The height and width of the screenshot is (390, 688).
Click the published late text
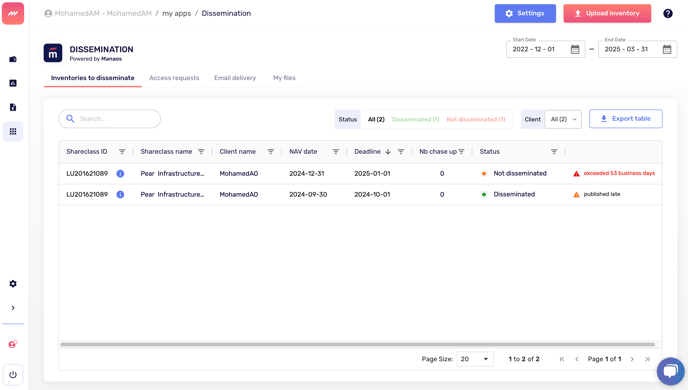602,194
